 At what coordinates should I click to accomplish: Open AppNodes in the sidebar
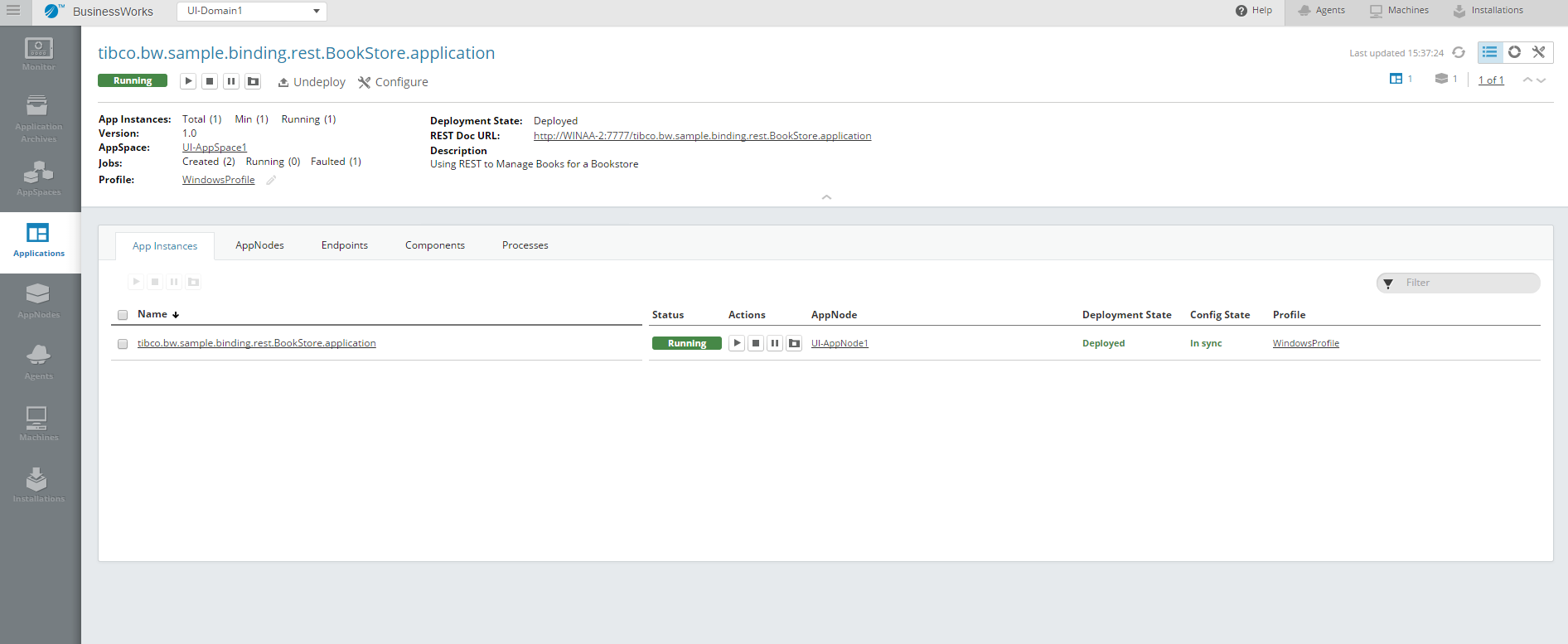pos(39,302)
